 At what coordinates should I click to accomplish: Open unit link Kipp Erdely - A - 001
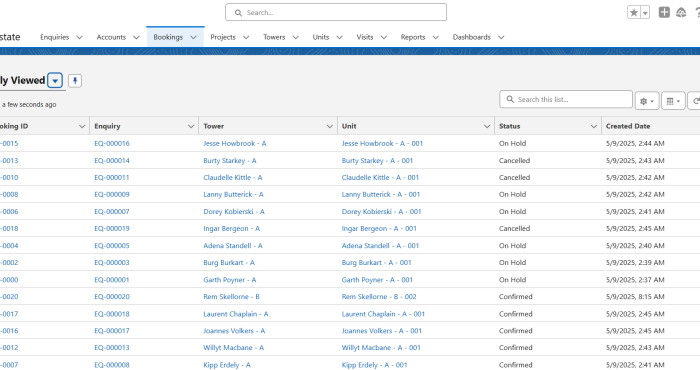click(x=375, y=365)
